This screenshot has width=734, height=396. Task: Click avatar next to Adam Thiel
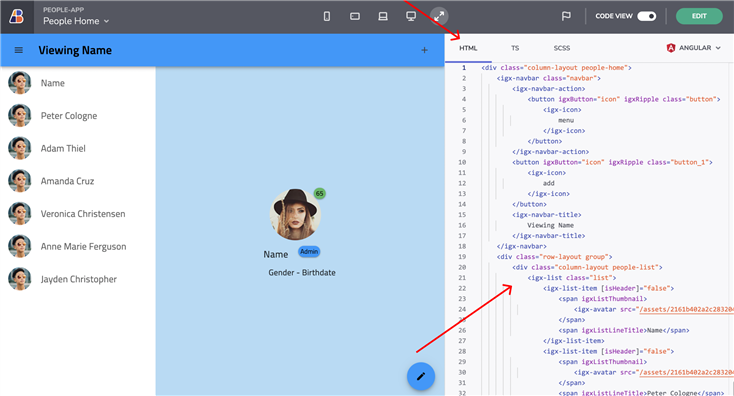[x=20, y=148]
